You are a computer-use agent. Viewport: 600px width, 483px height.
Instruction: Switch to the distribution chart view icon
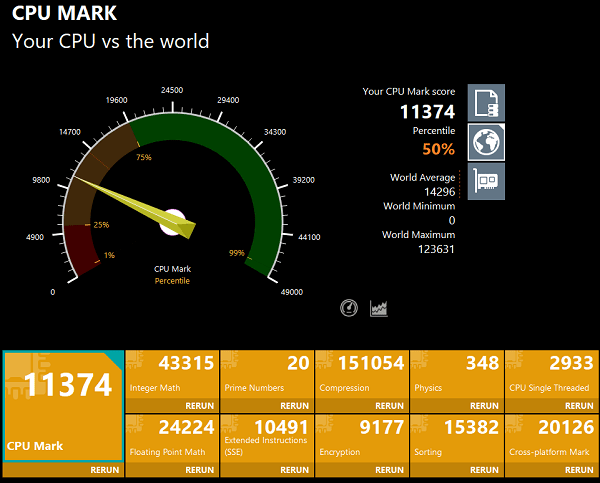pos(379,308)
